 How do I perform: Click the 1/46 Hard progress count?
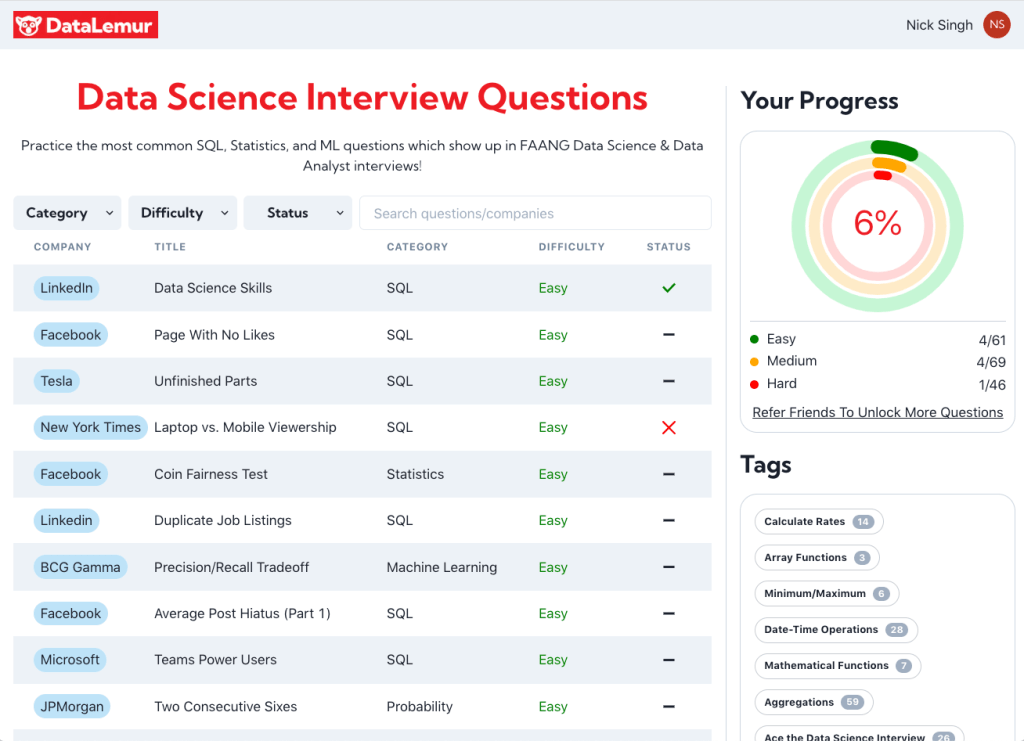click(x=992, y=385)
